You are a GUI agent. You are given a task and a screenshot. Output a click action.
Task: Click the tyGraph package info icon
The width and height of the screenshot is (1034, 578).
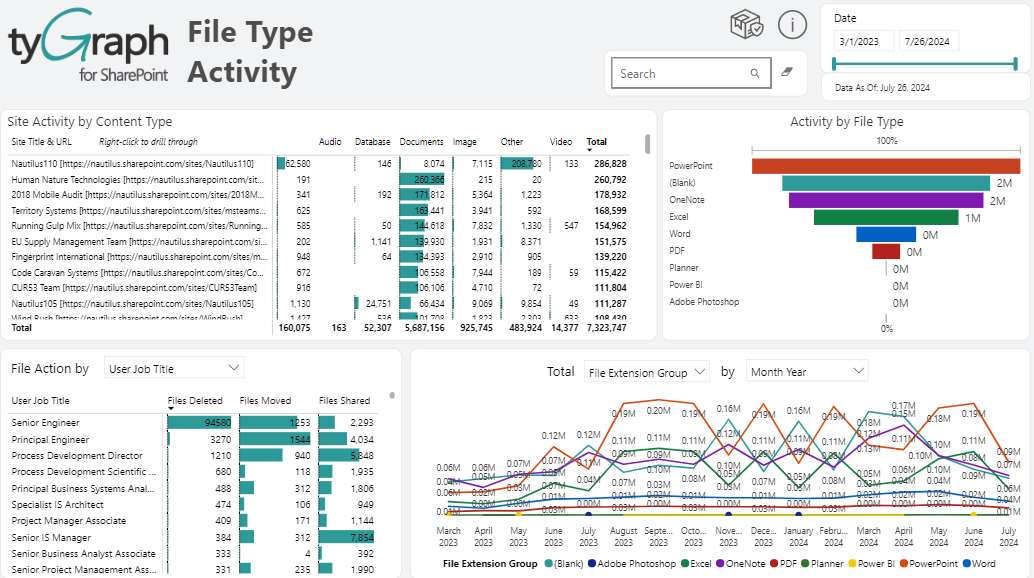click(x=744, y=24)
